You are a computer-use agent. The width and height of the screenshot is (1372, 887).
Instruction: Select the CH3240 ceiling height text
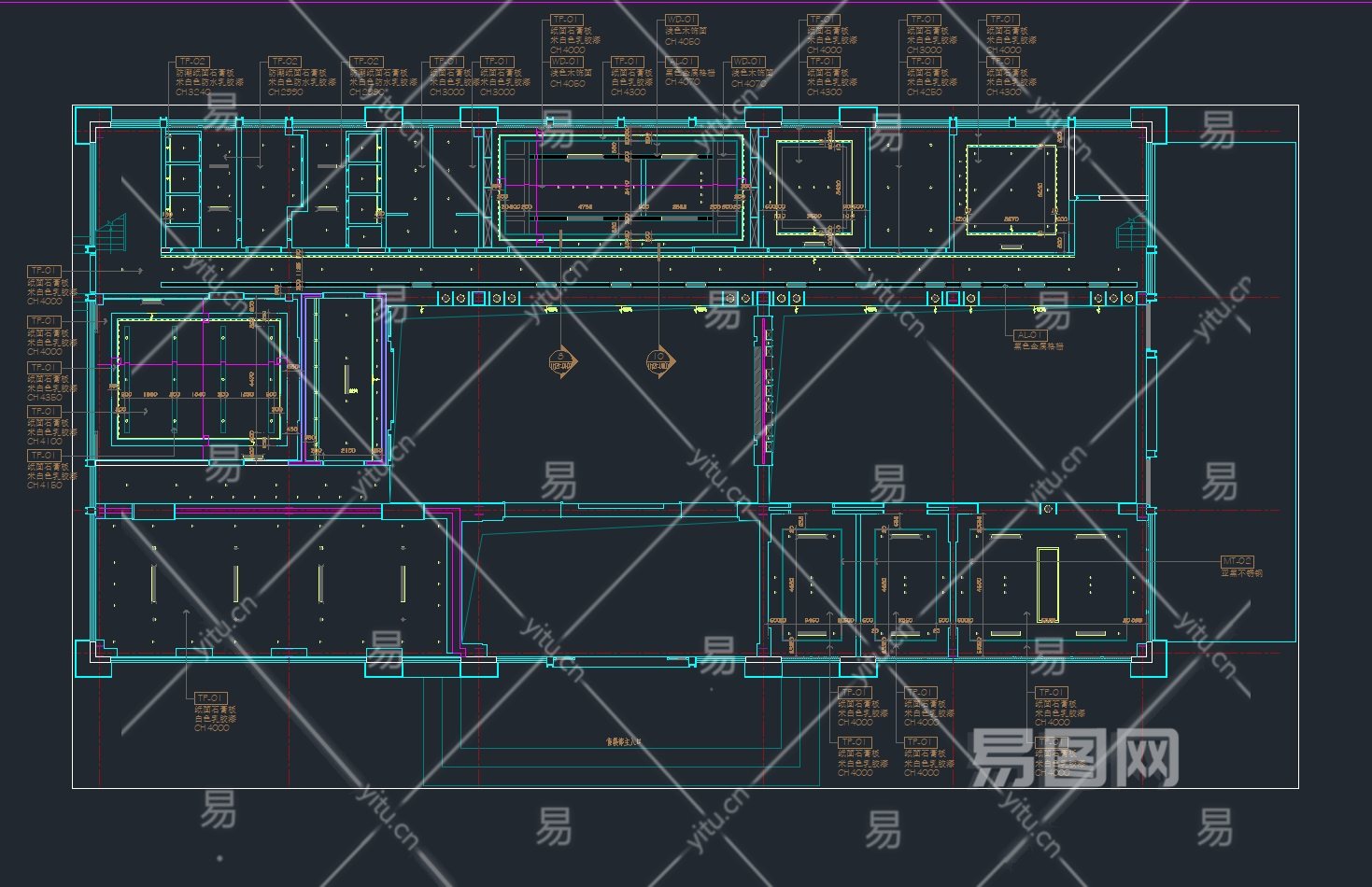tap(193, 92)
